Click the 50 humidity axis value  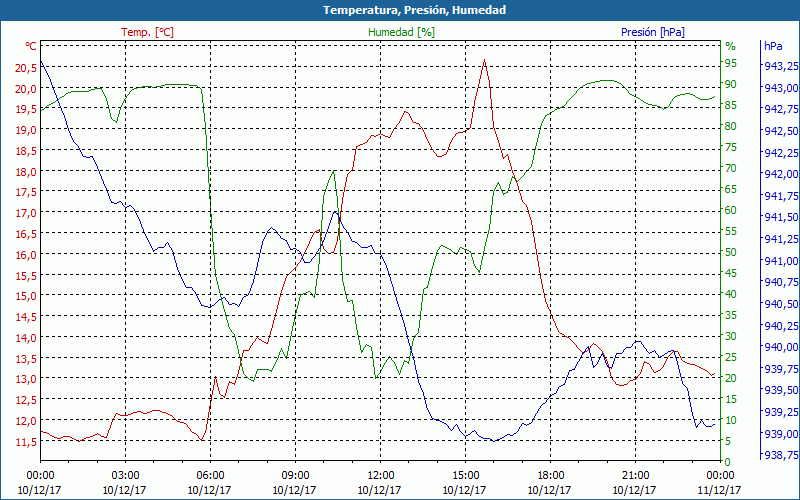click(731, 252)
